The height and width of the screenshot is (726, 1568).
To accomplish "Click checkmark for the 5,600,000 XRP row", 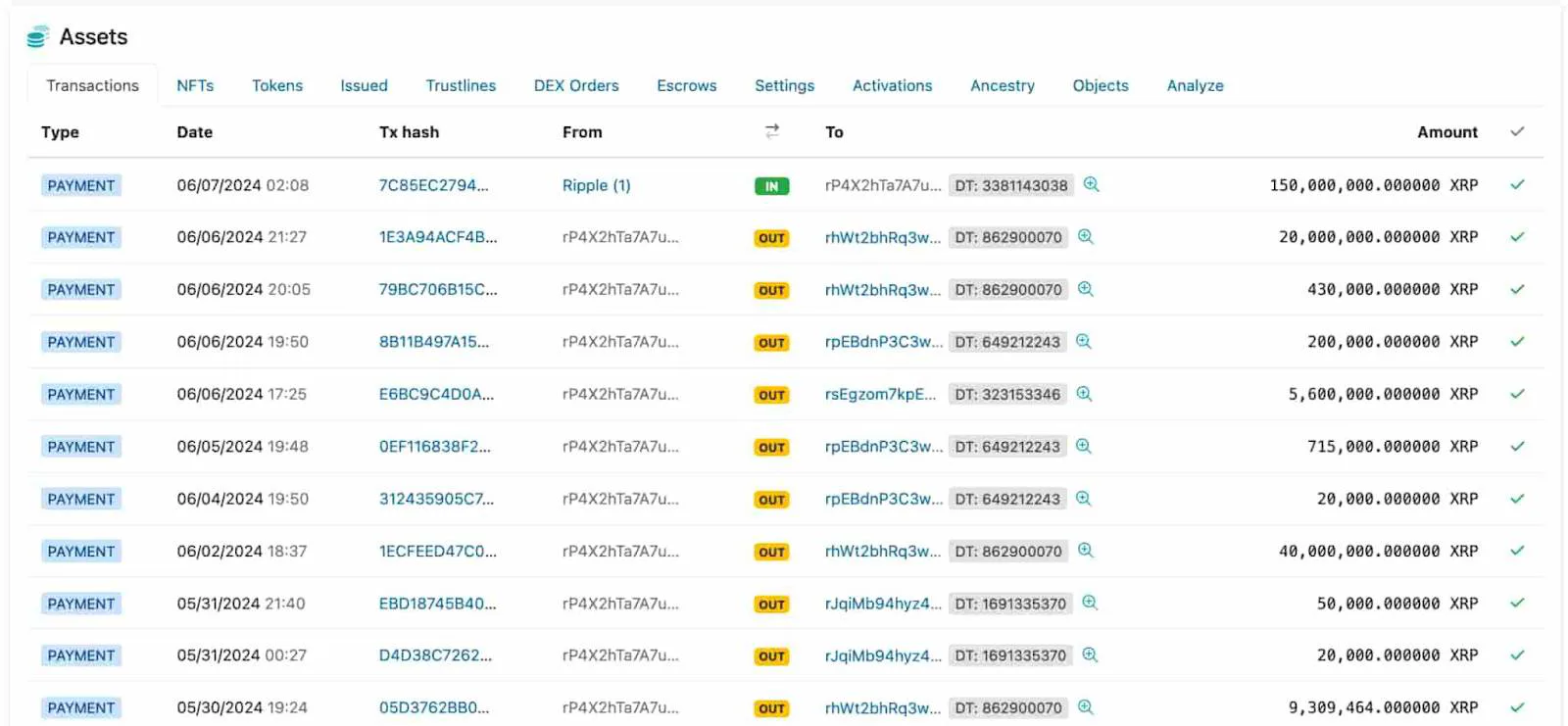I will pyautogui.click(x=1517, y=394).
